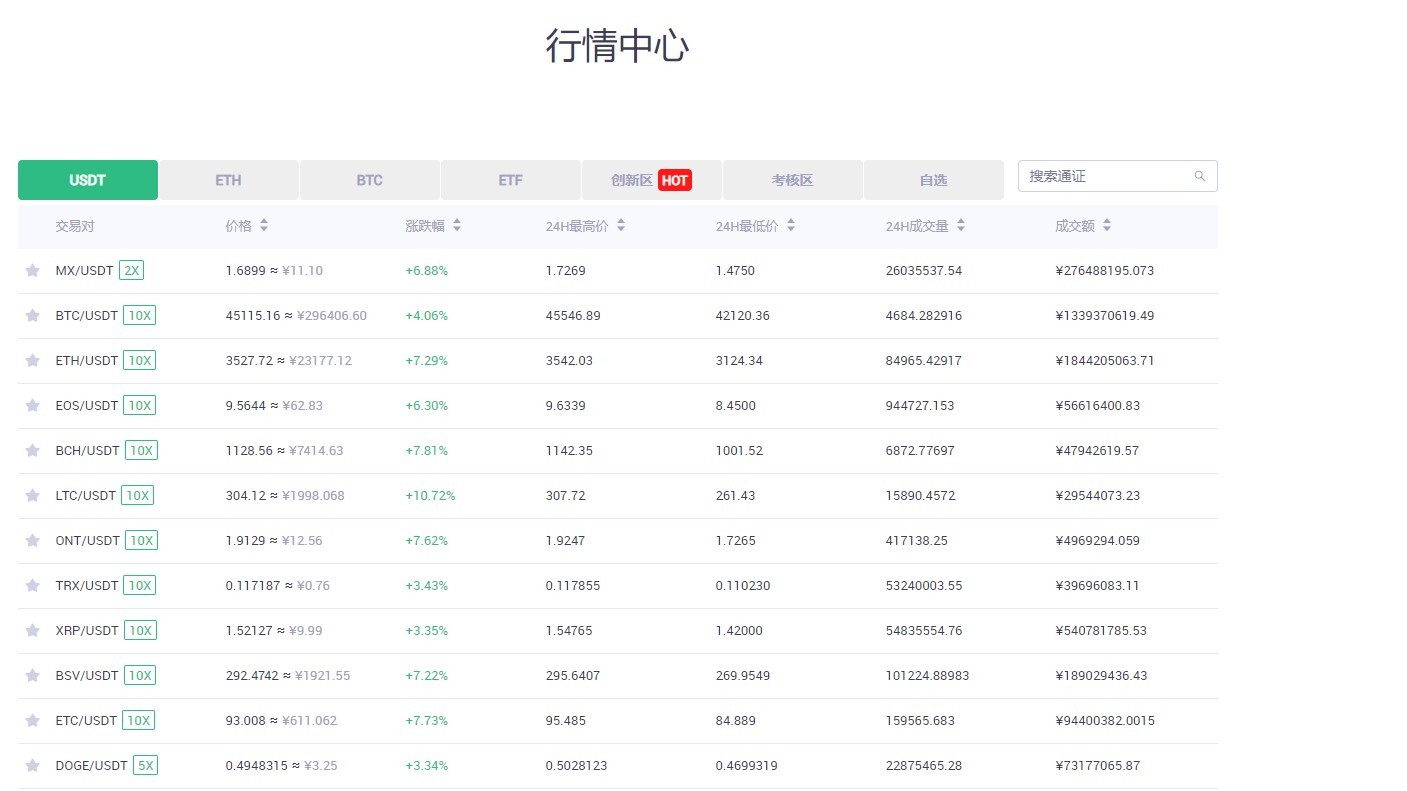Select the USDT market tab
This screenshot has width=1407, height=791.
click(x=88, y=180)
